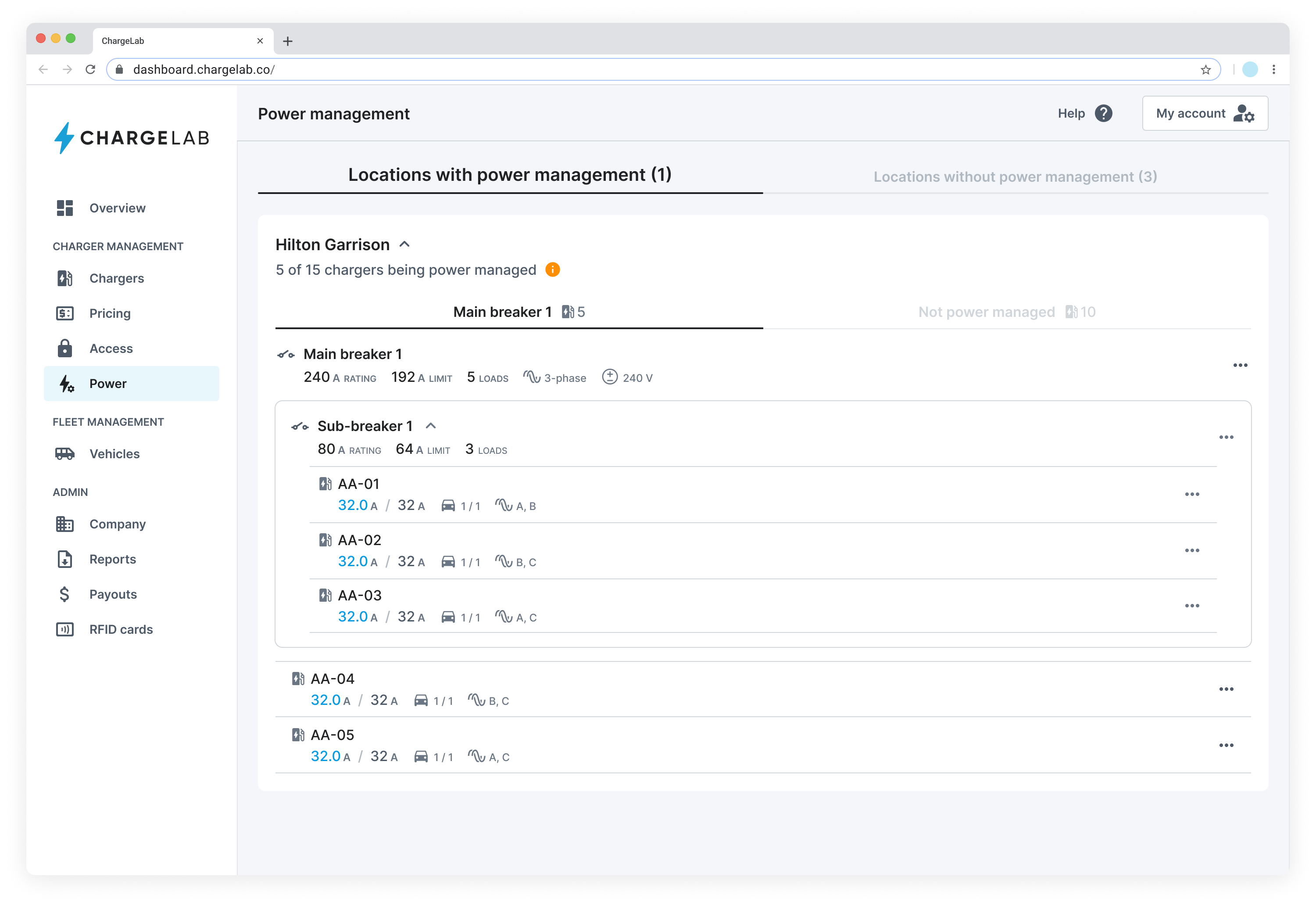Switch to Locations with power management tab

(510, 175)
